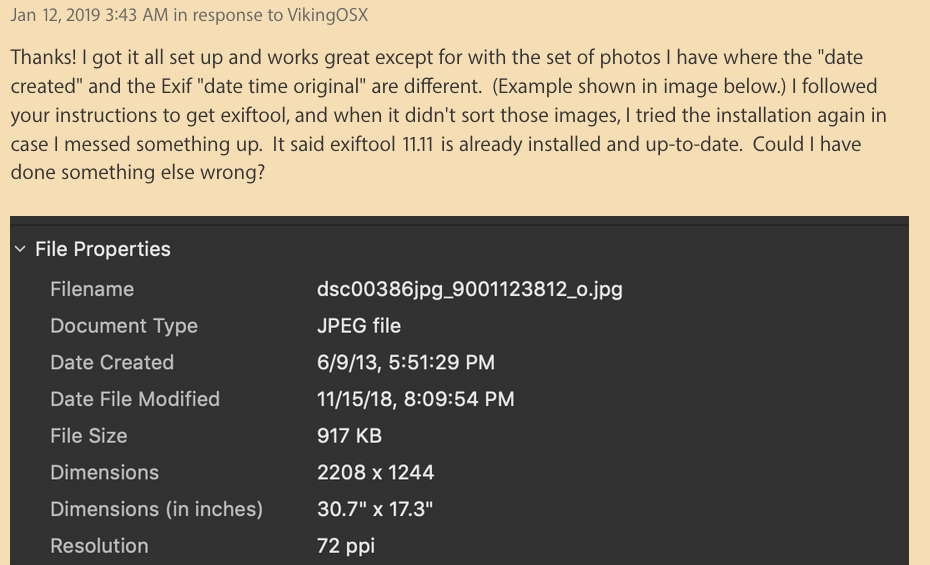Click the File Properties section header
The height and width of the screenshot is (565, 930).
103,250
